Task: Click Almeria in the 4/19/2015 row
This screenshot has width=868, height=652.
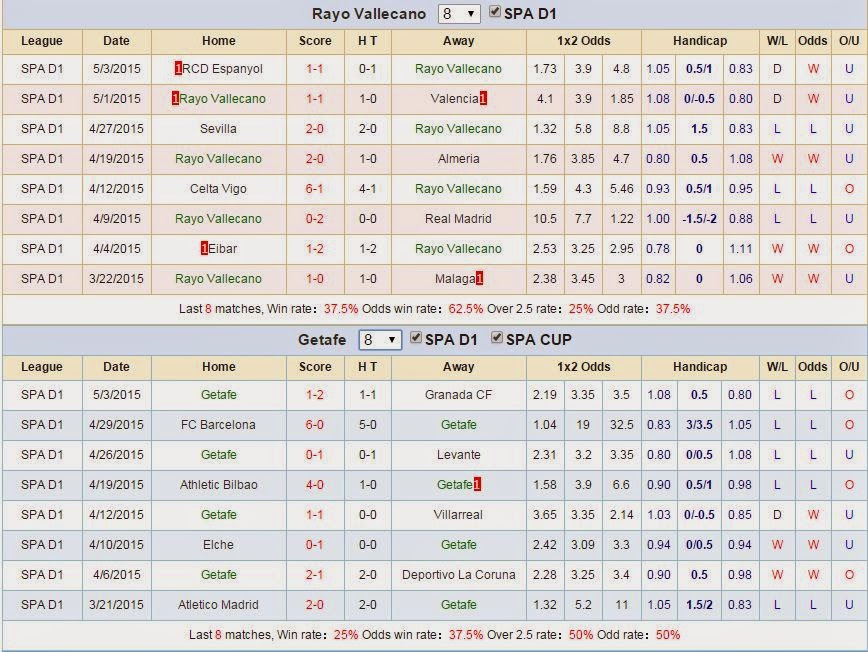Action: coord(458,159)
